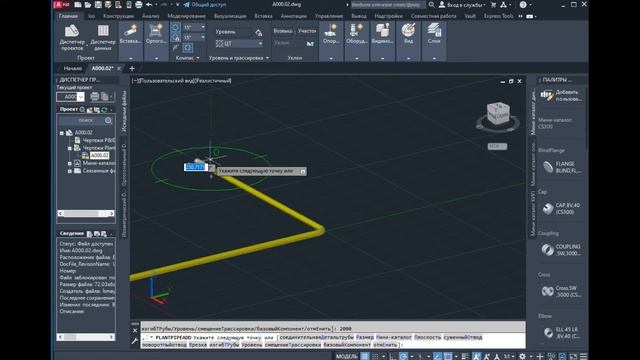Click the Оборуд... equipment ribbon button
640x360 pixels.
coord(356,34)
